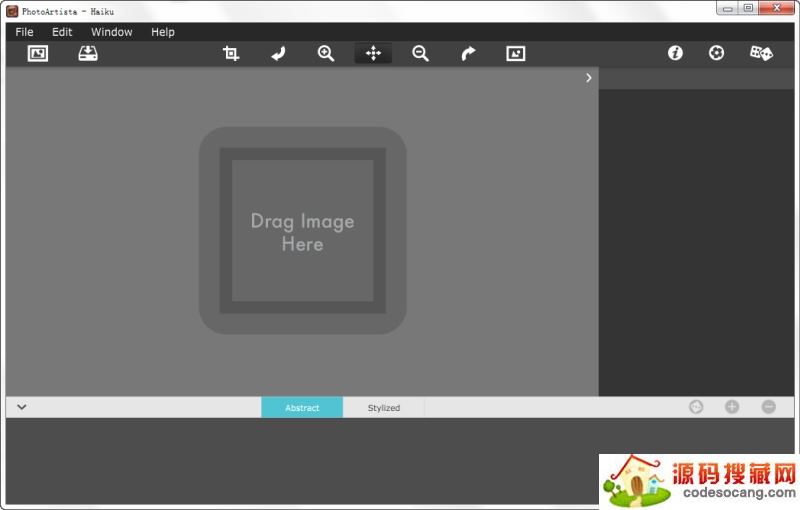Click the fit image to screen icon
The image size is (800, 510).
point(516,54)
